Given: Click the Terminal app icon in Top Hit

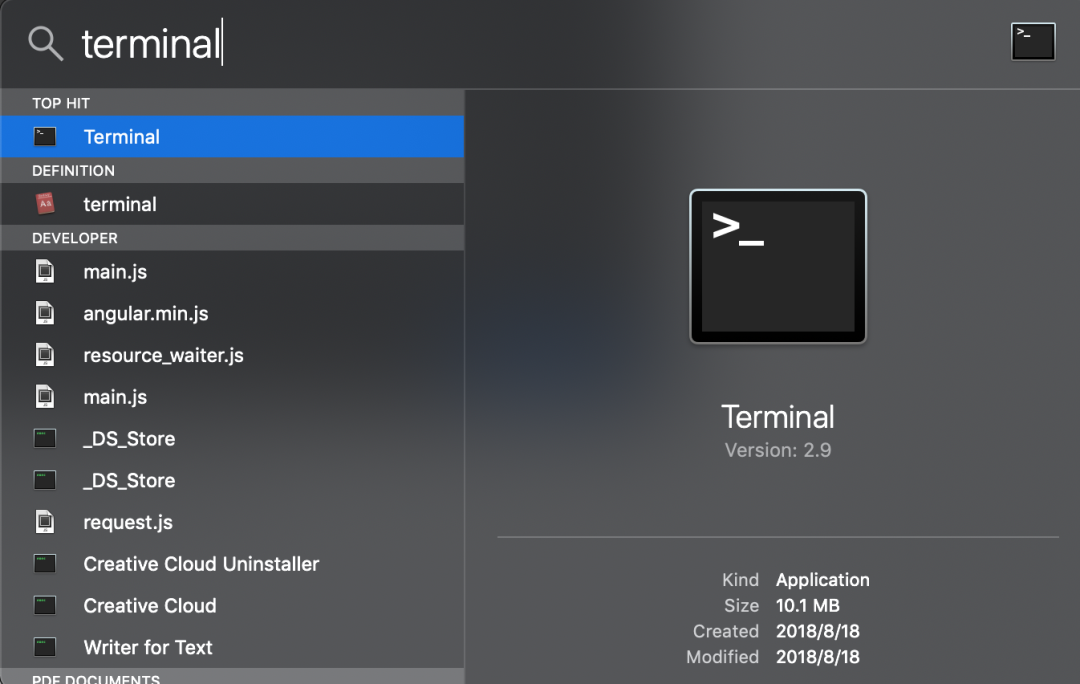Looking at the screenshot, I should pyautogui.click(x=45, y=136).
